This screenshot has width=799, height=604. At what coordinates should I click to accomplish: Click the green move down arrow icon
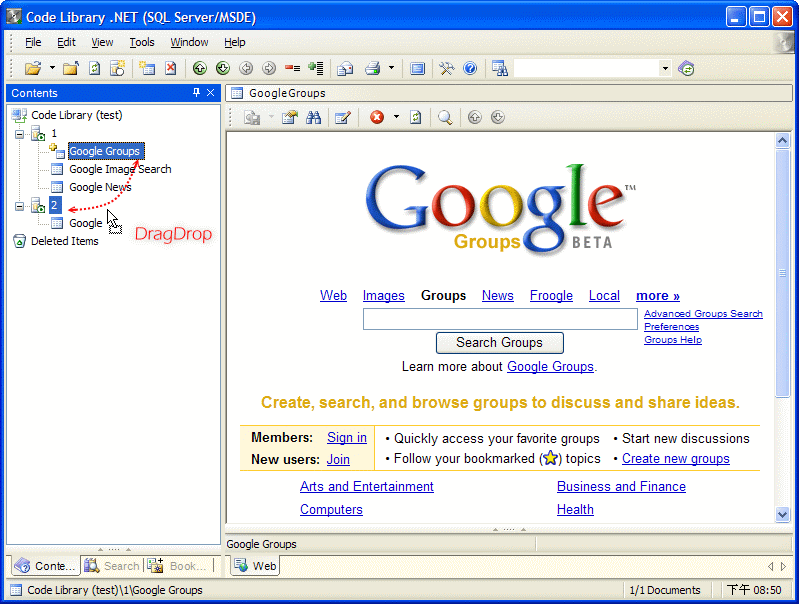(x=223, y=68)
